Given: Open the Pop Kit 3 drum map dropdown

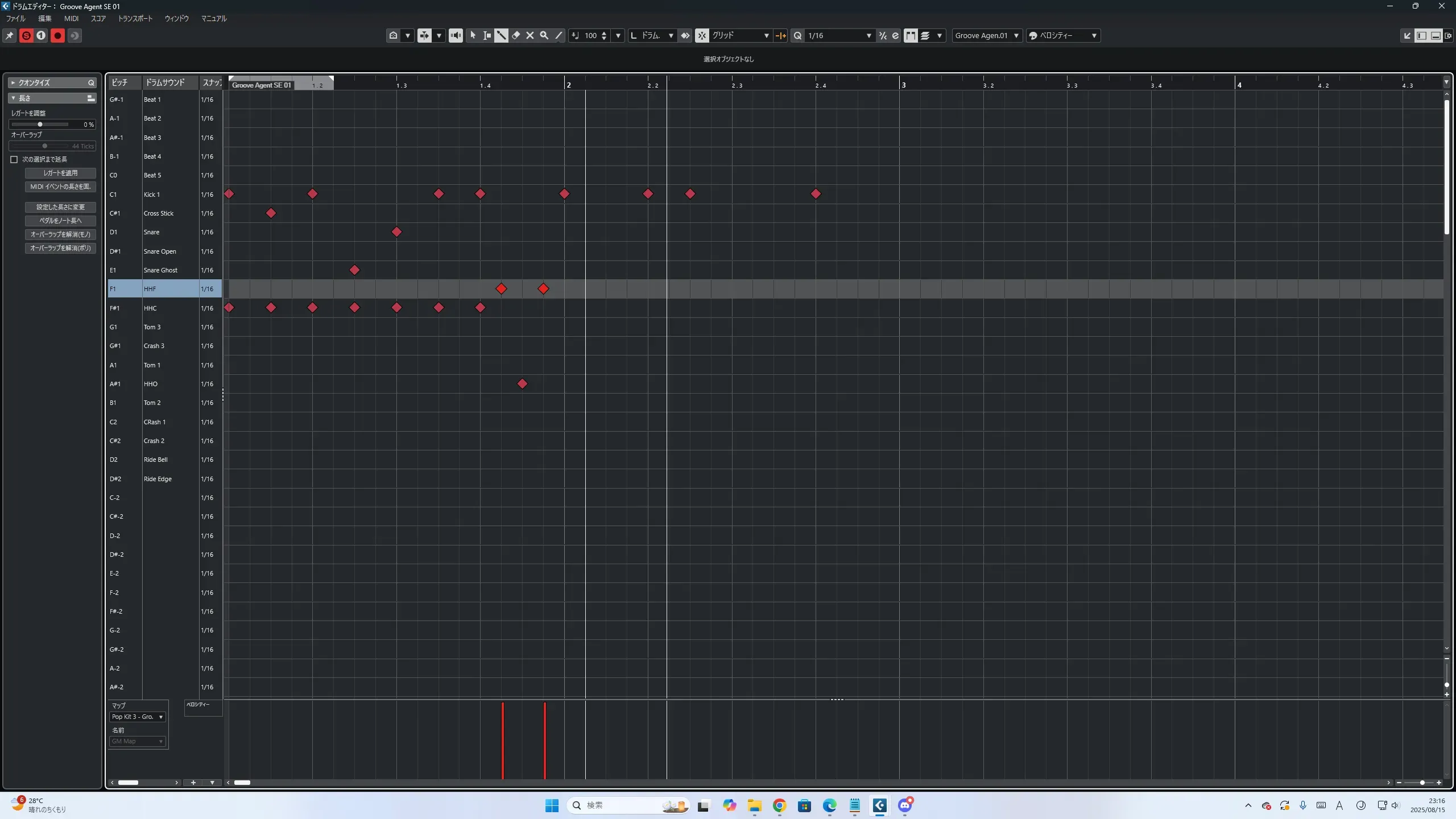Looking at the screenshot, I should [138, 717].
